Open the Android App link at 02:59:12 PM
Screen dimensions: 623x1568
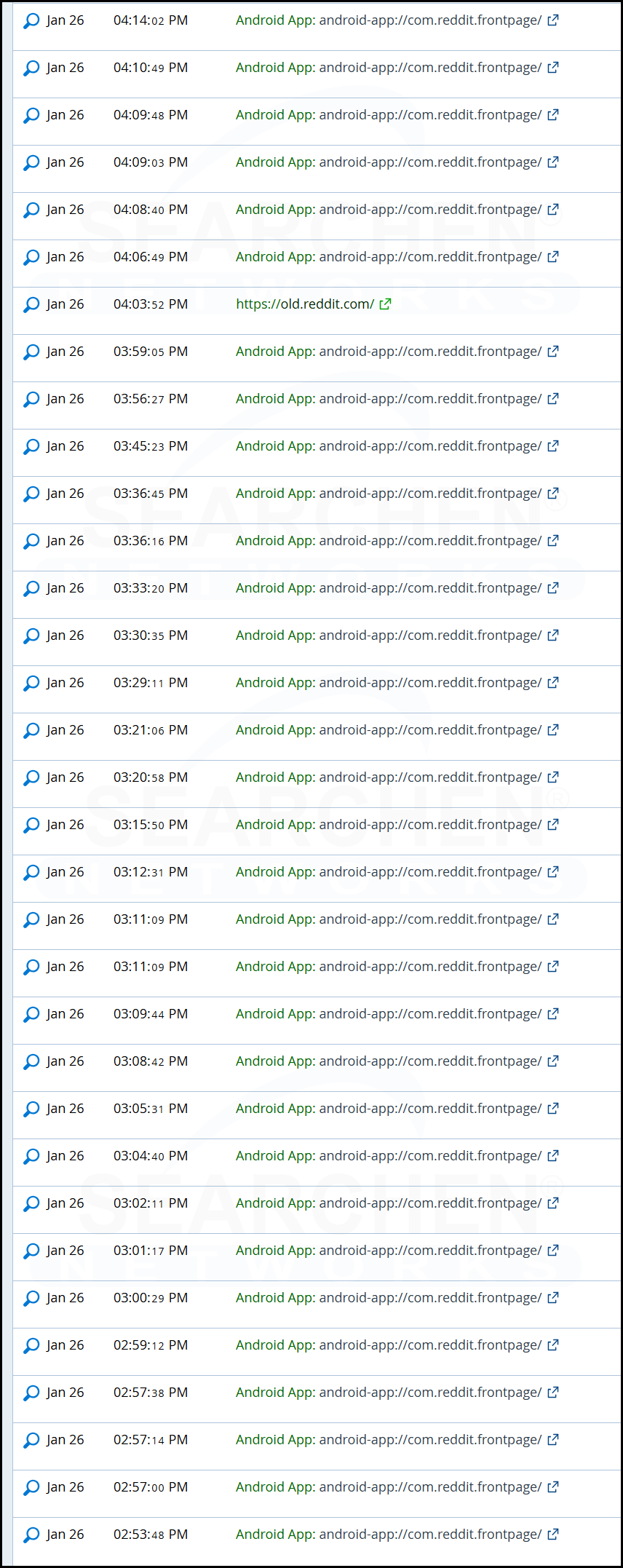[x=389, y=1345]
